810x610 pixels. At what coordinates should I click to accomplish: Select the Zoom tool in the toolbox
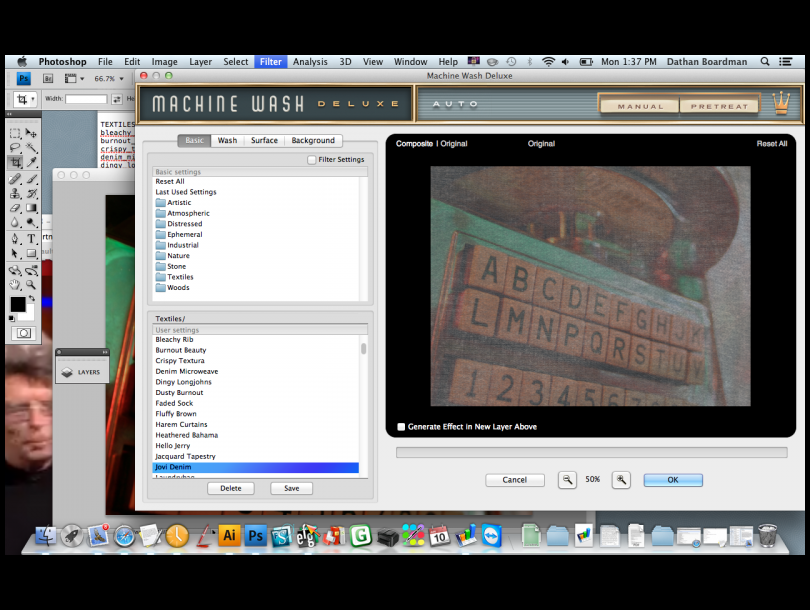click(32, 285)
